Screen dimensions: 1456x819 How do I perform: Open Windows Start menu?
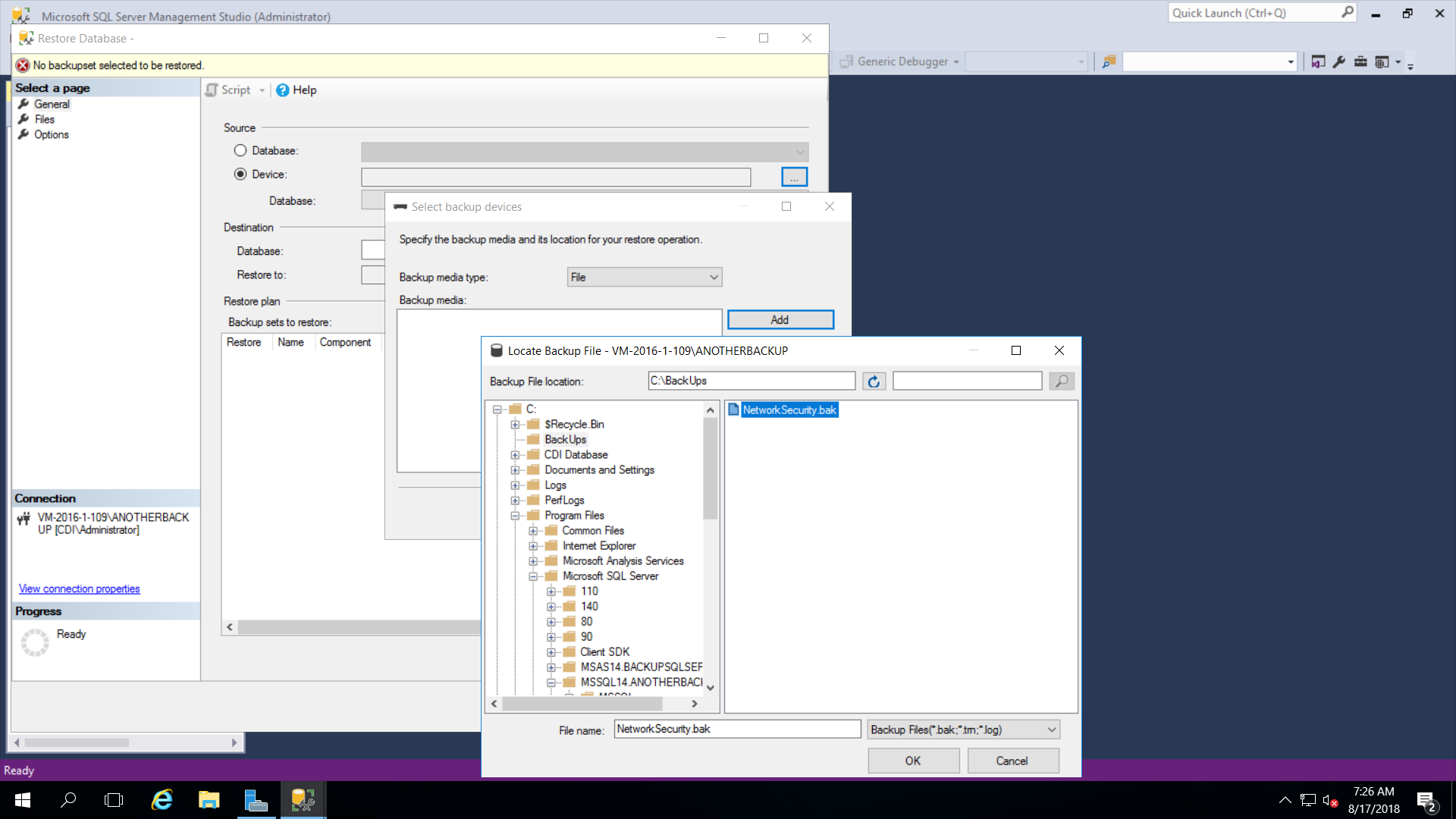point(23,800)
